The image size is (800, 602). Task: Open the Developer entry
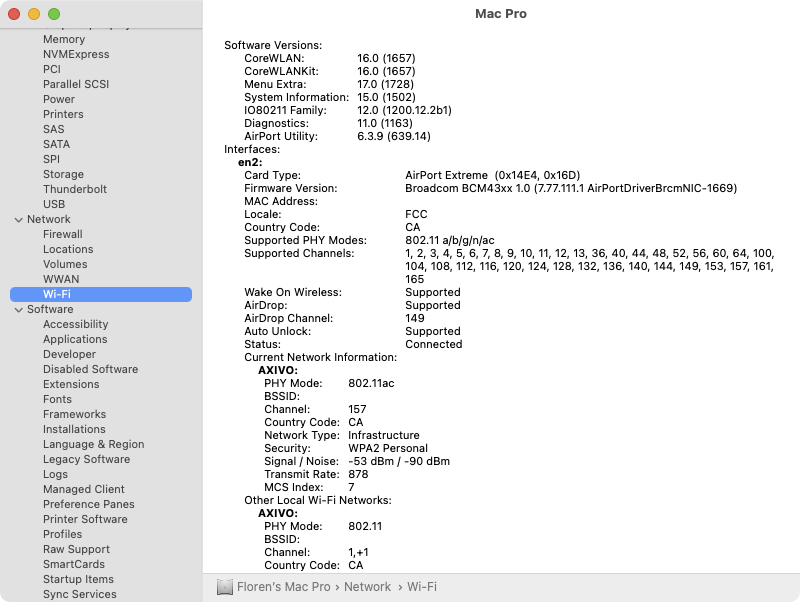(x=69, y=354)
